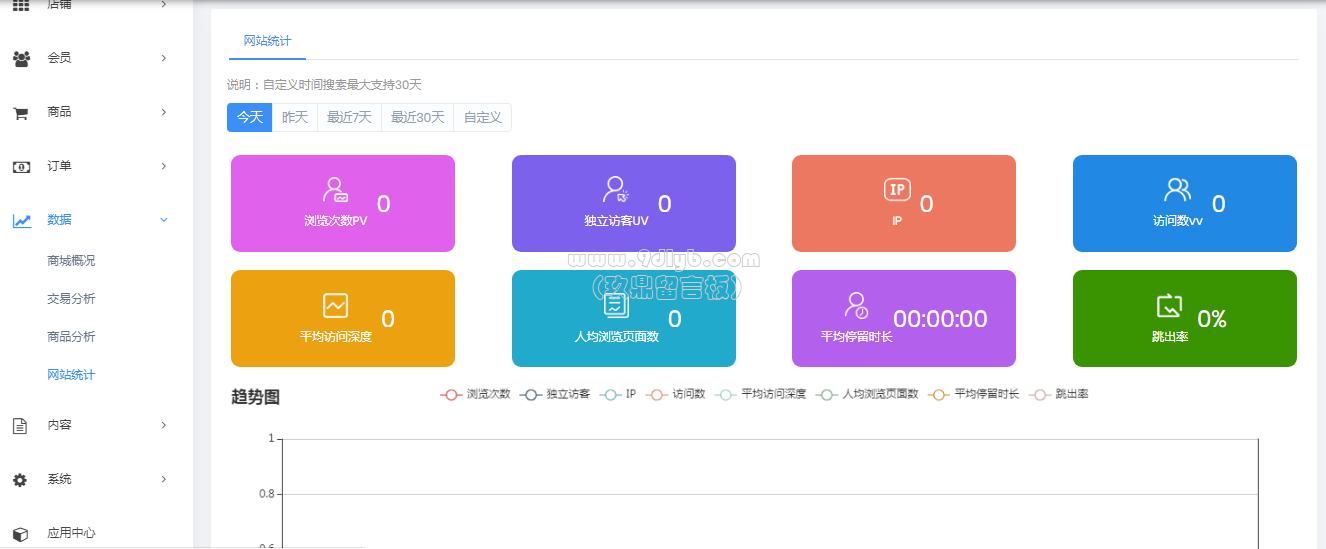Toggle the 浏览次数 series in chart legend
Viewport: 1326px width, 549px height.
pos(476,394)
